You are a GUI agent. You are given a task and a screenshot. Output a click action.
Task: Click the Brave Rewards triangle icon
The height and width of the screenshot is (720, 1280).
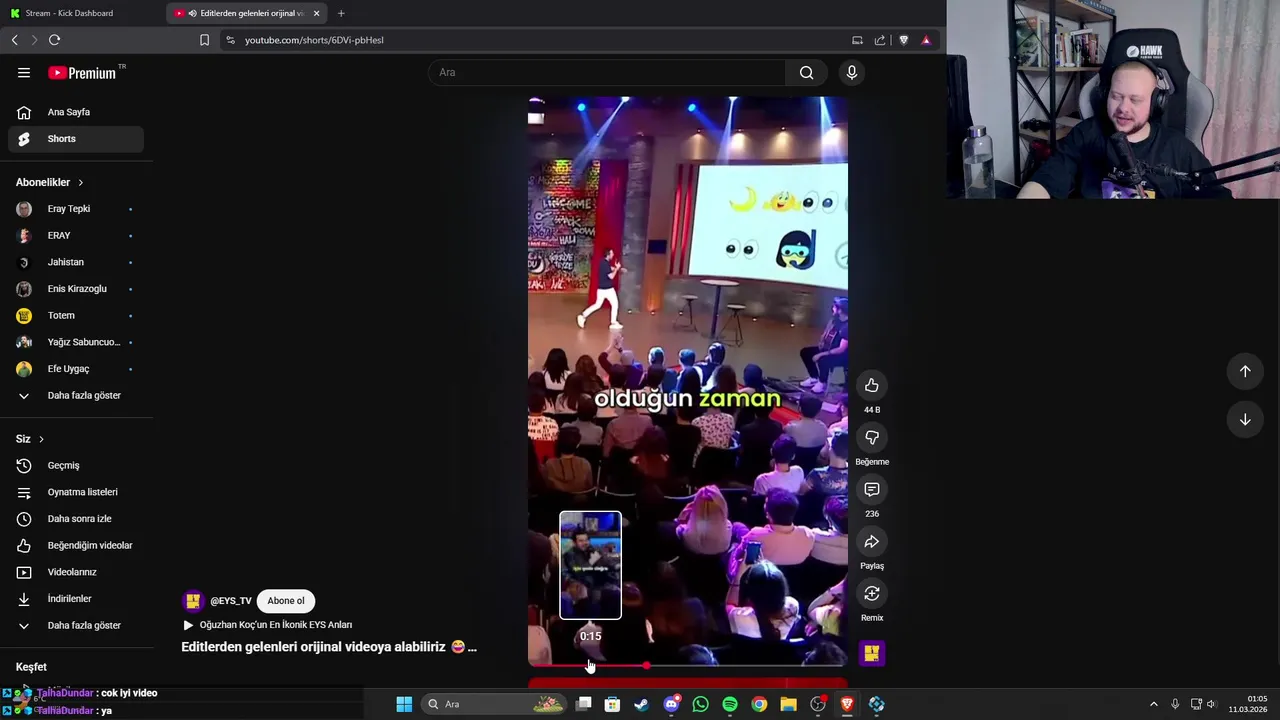(x=926, y=40)
